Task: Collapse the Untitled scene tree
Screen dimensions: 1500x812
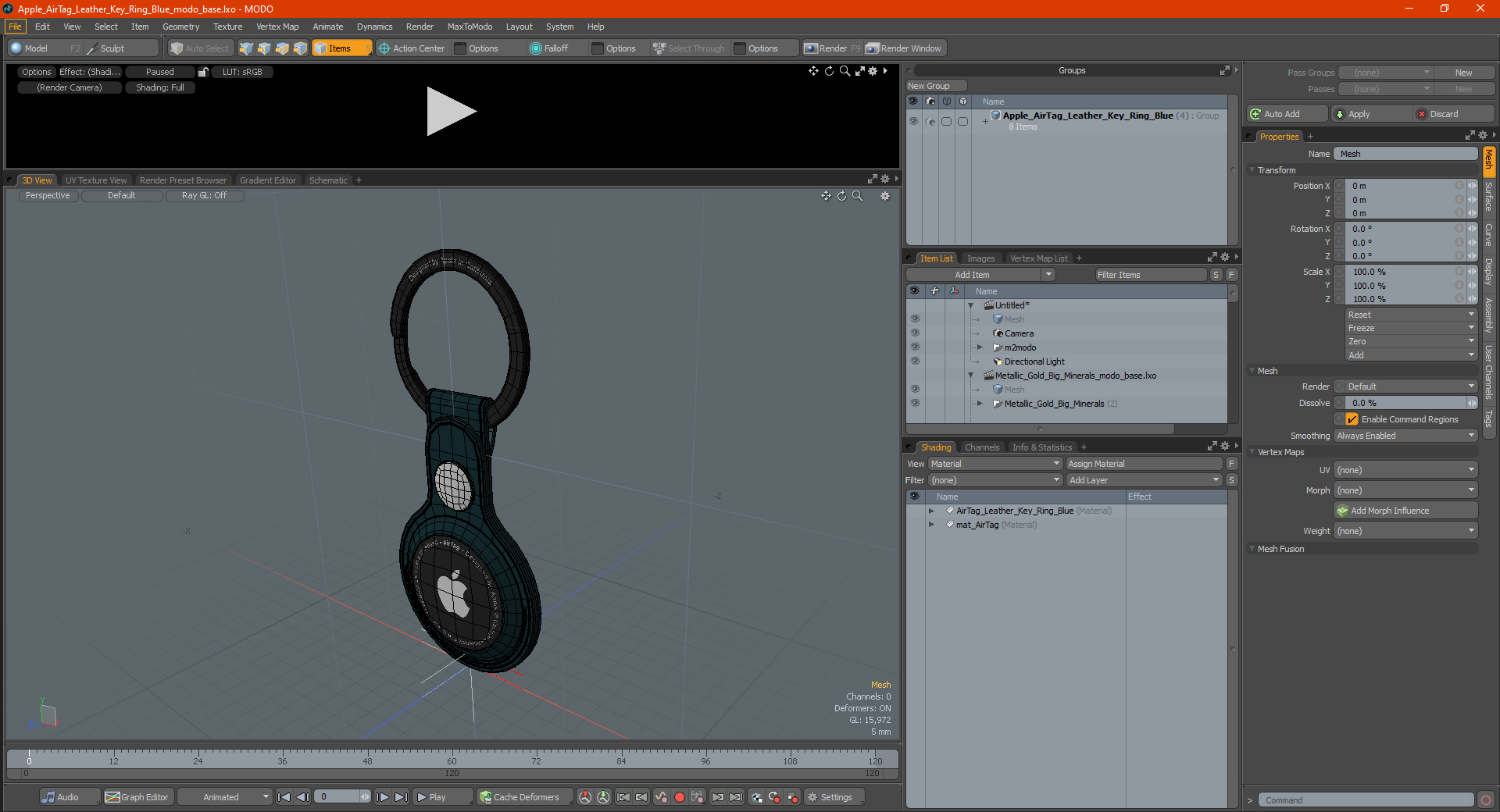Action: point(971,305)
